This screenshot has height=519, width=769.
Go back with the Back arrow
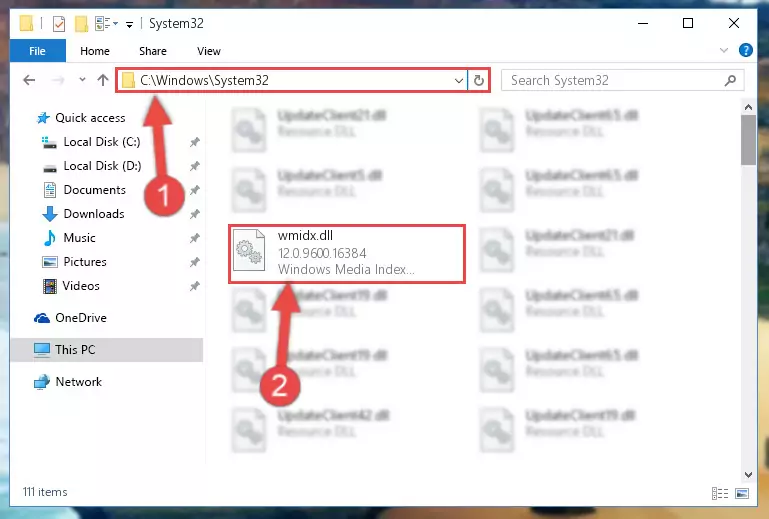29,80
